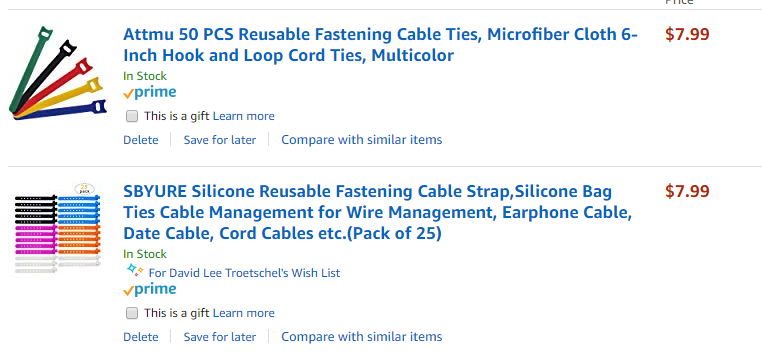Click Learn more beside the SBYURE gift option
The width and height of the screenshot is (762, 361).
click(x=243, y=313)
